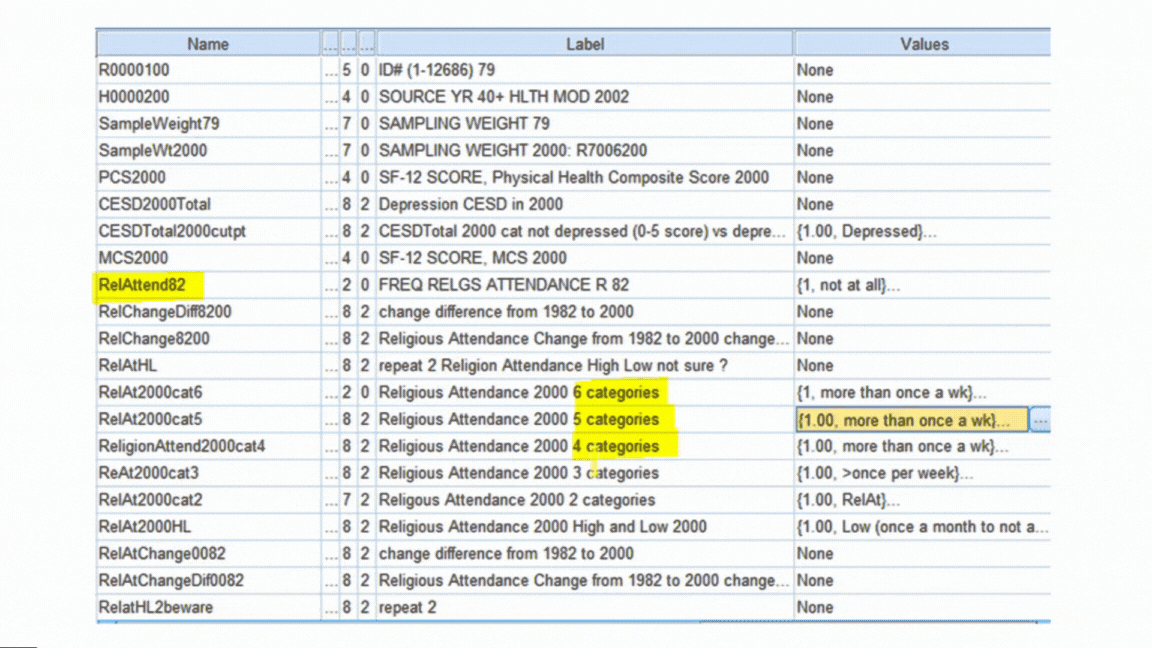Click the Values column header

coord(922,44)
